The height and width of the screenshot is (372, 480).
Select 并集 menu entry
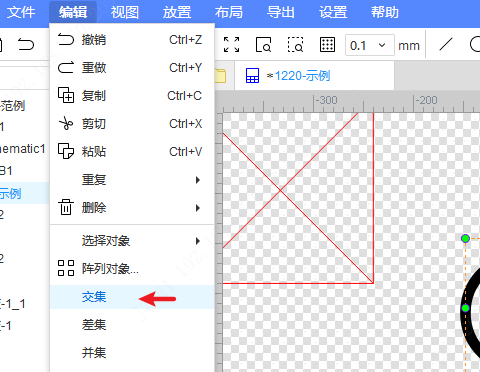click(132, 353)
